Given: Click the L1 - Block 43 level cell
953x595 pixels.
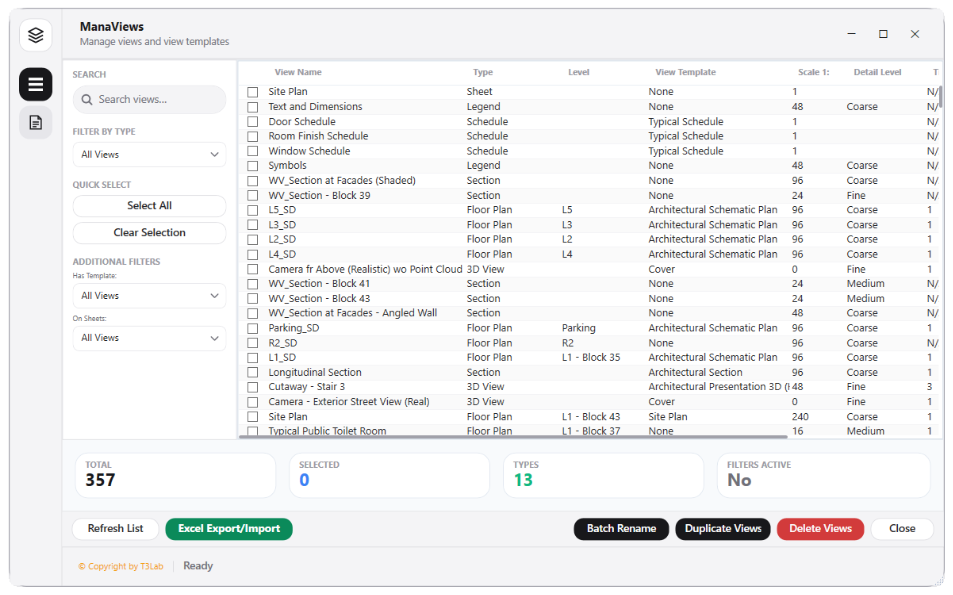Looking at the screenshot, I should pos(591,417).
